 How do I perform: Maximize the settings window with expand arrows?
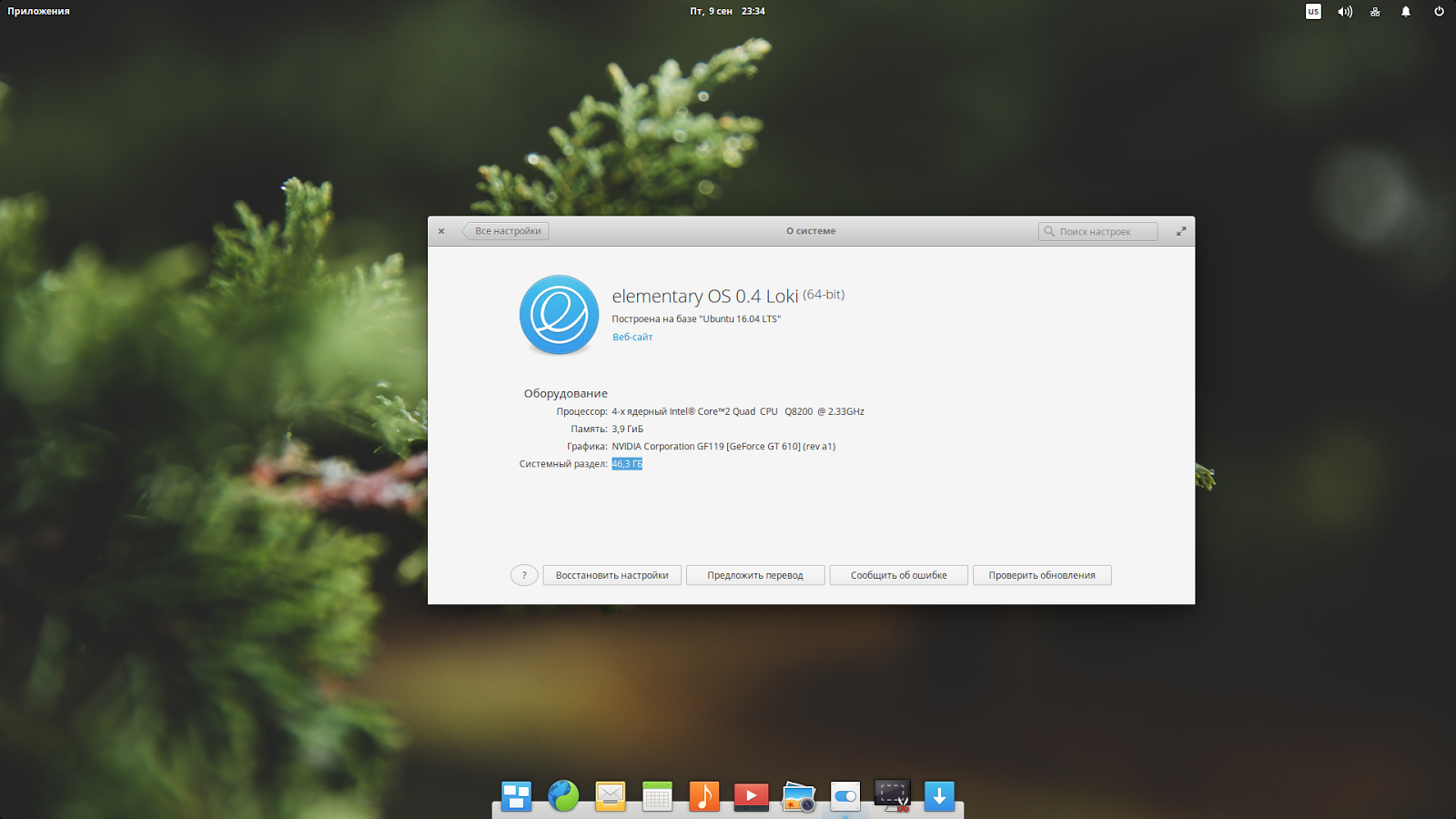tap(1181, 231)
